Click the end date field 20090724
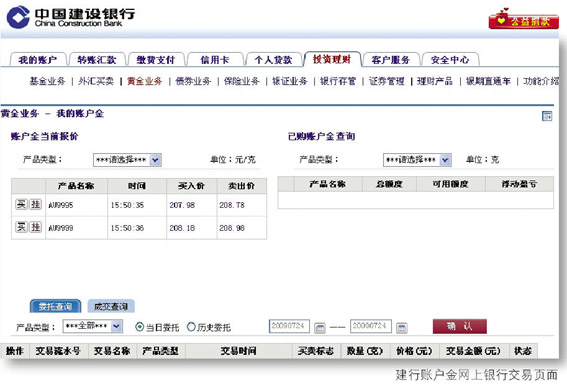The width and height of the screenshot is (567, 384). 371,326
